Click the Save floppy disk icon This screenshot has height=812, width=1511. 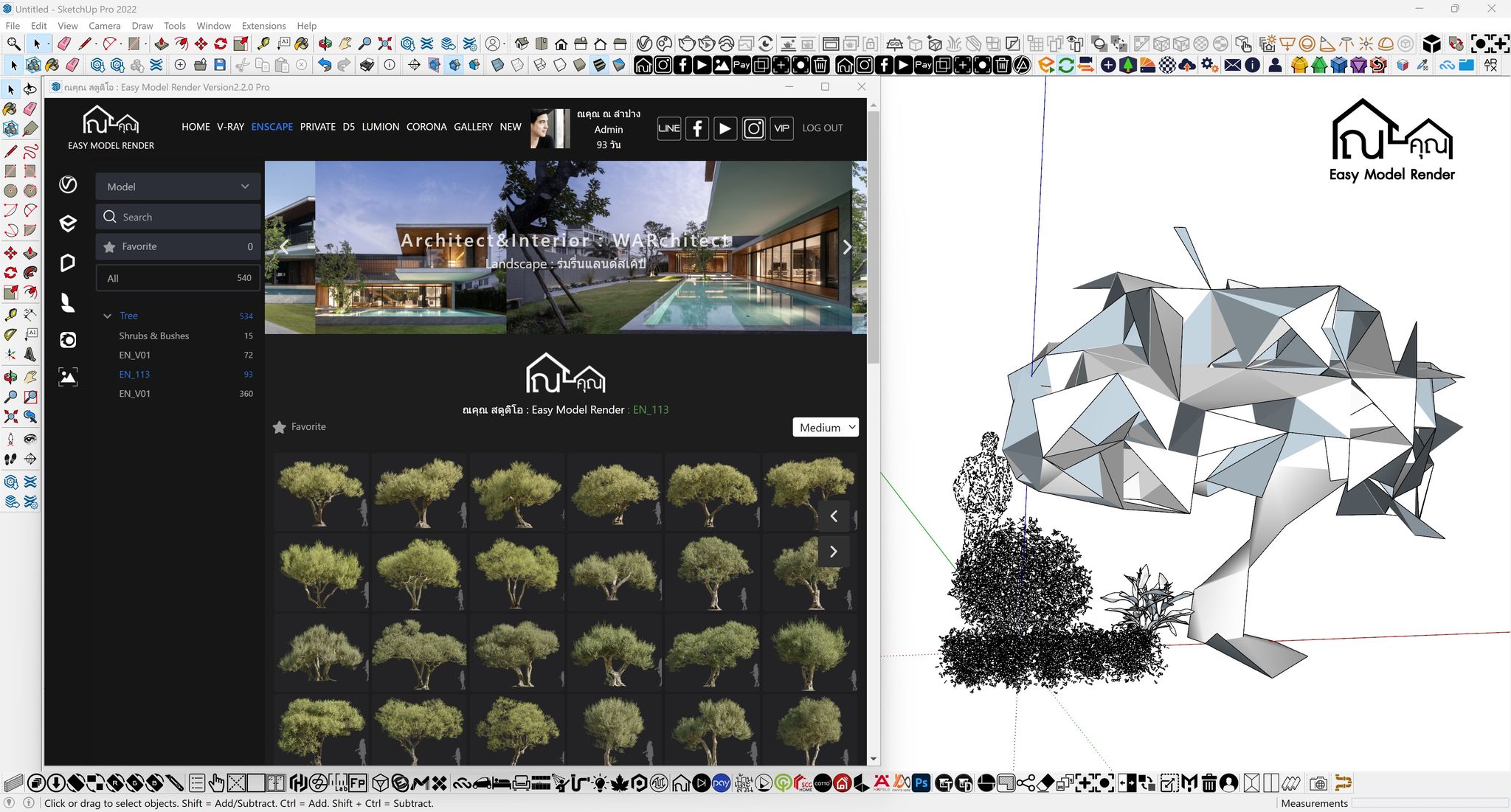220,65
